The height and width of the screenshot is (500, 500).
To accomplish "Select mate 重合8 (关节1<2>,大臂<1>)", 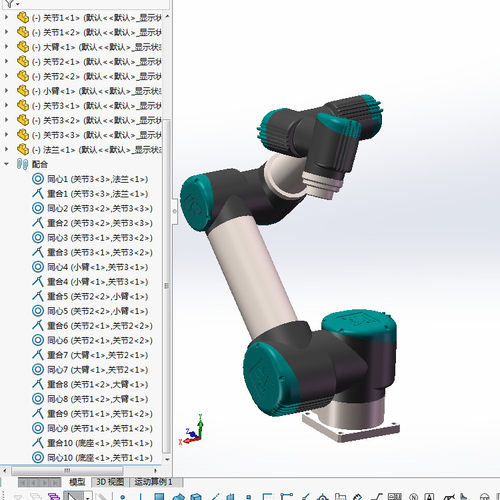I will (90, 384).
